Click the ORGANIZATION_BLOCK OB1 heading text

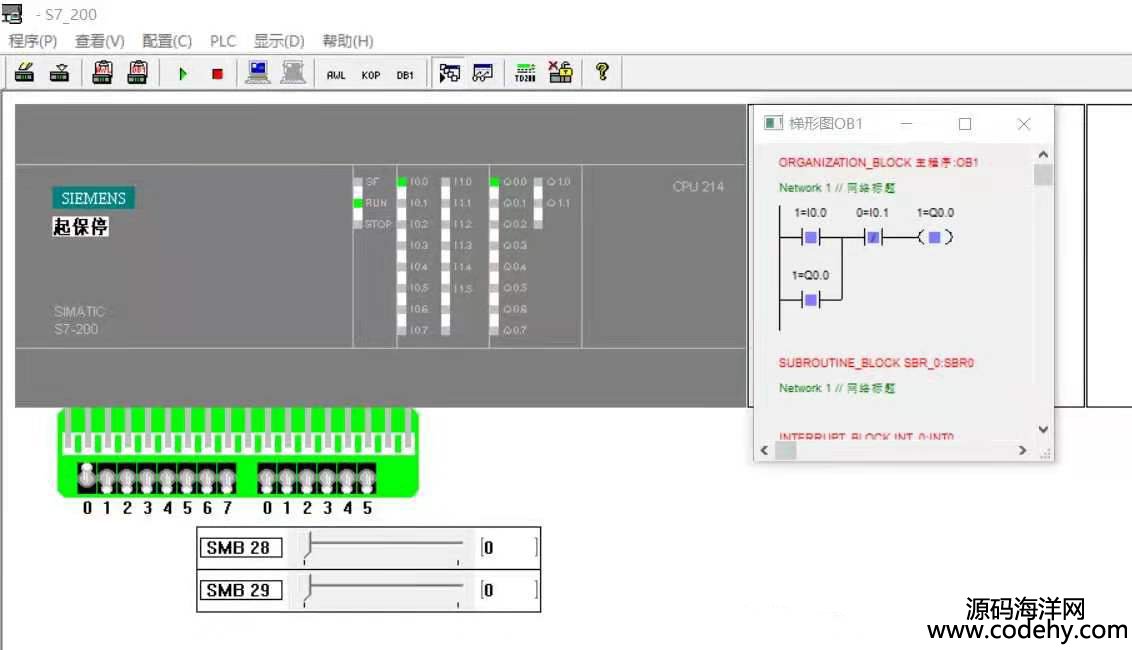[x=878, y=162]
